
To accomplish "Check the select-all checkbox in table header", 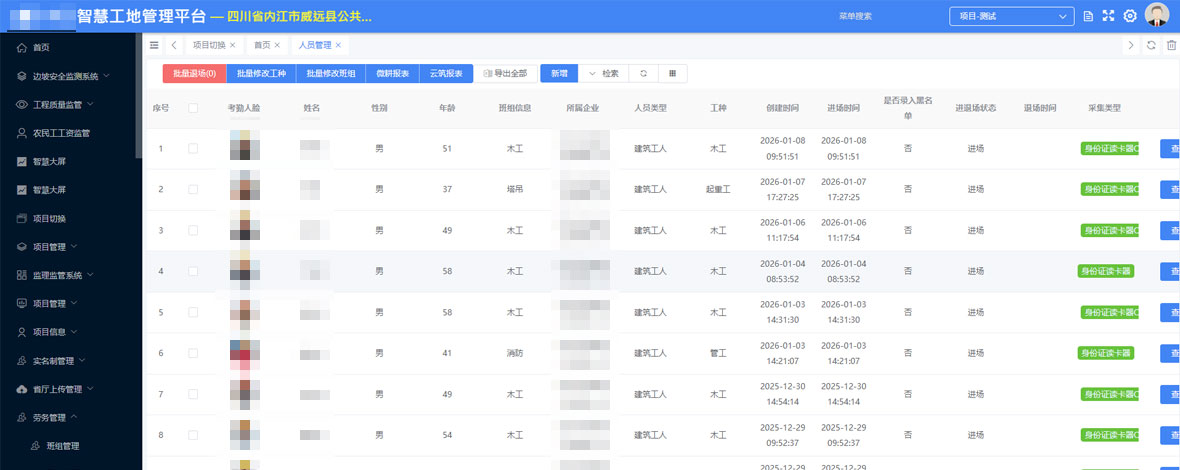I will 193,108.
